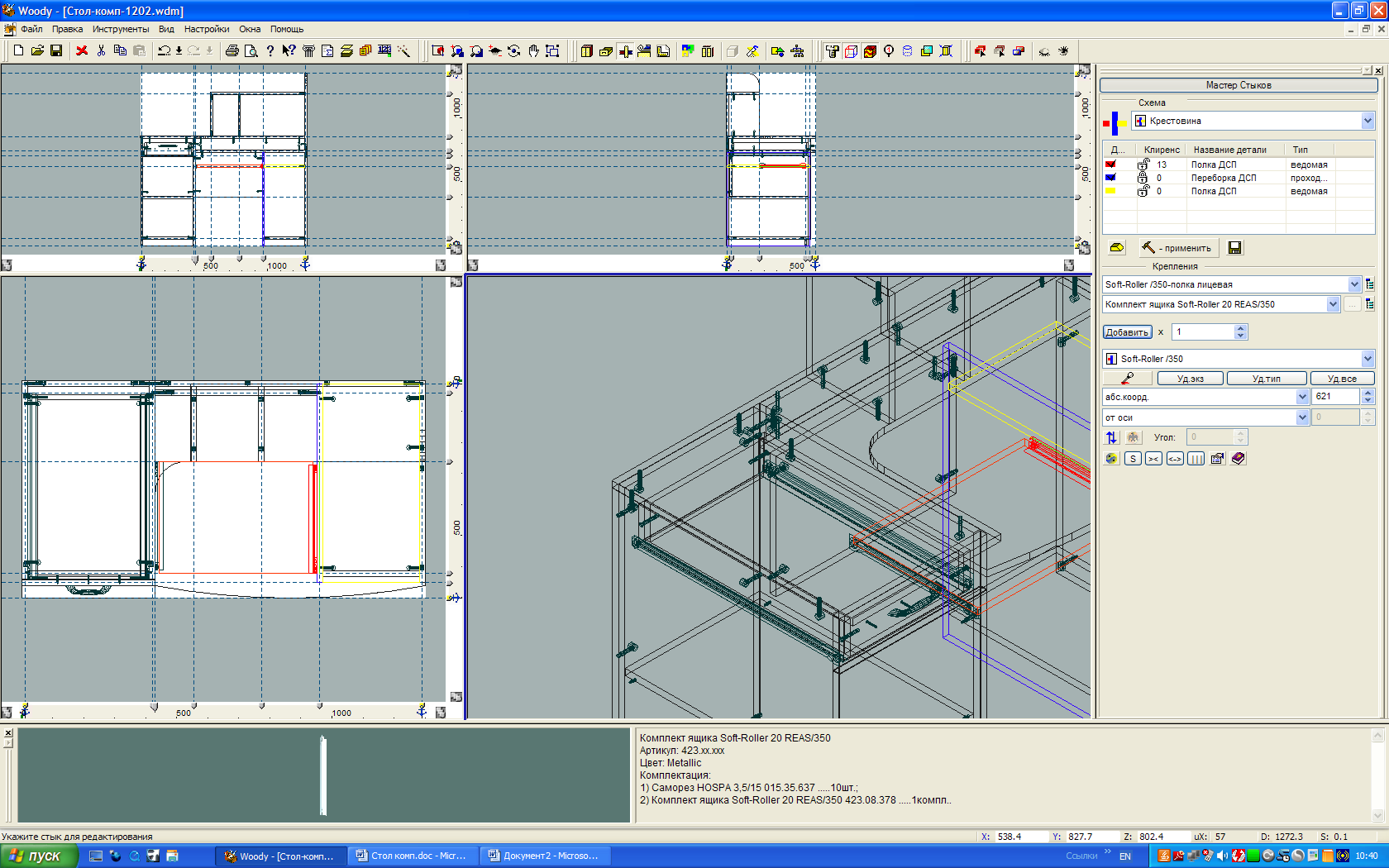
Task: Click the zoom-out magnifier icon
Action: pyautogui.click(x=476, y=50)
